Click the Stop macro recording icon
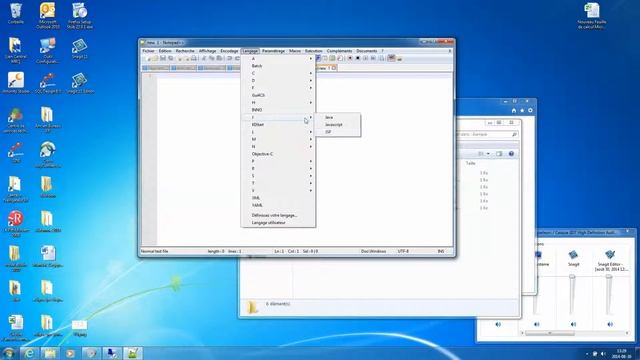The height and width of the screenshot is (360, 640). tap(358, 59)
